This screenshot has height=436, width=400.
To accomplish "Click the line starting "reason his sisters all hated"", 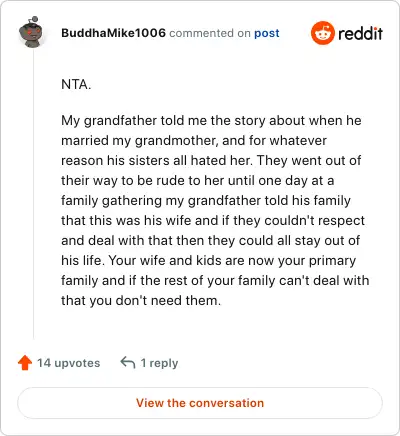I will click(211, 161).
